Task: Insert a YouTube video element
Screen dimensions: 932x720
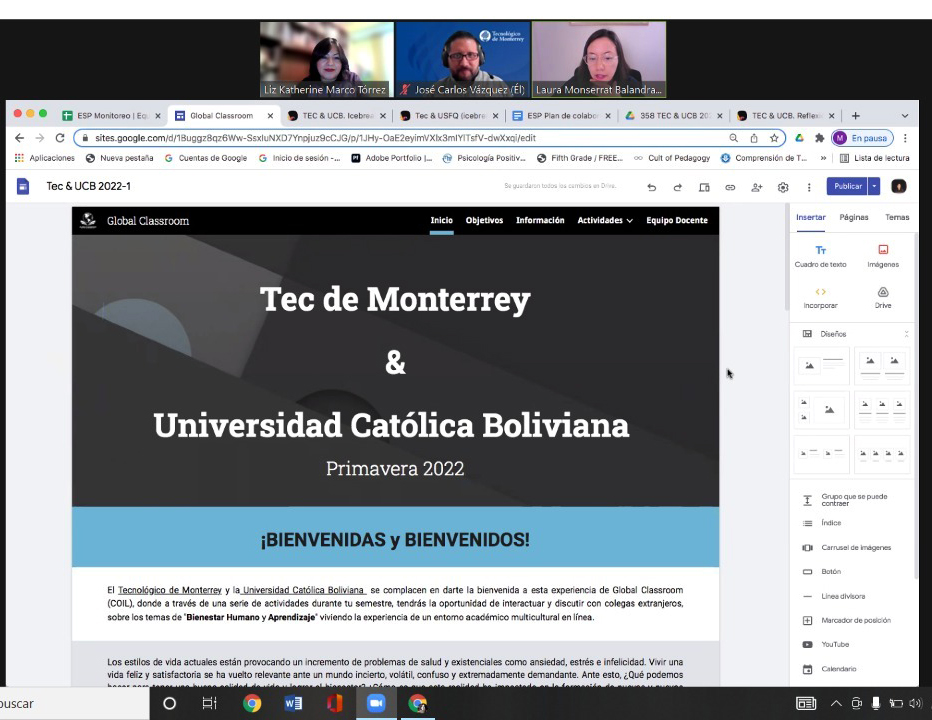Action: pos(834,645)
